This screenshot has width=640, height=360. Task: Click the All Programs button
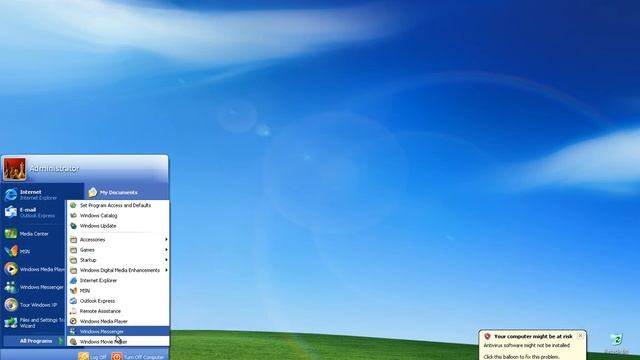[x=33, y=341]
